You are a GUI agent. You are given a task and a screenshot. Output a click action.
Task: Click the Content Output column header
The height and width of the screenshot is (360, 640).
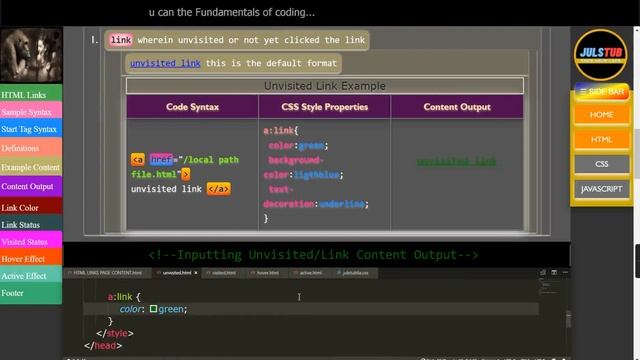click(457, 107)
